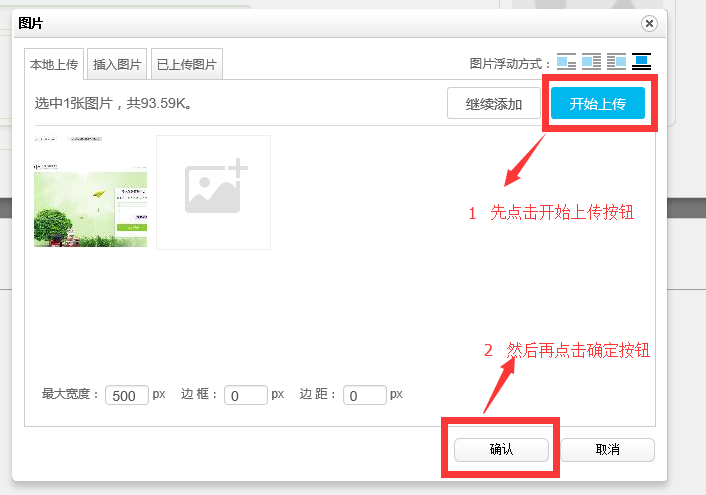706x495 pixels.
Task: Click the blue 开始上传 button
Action: (597, 103)
